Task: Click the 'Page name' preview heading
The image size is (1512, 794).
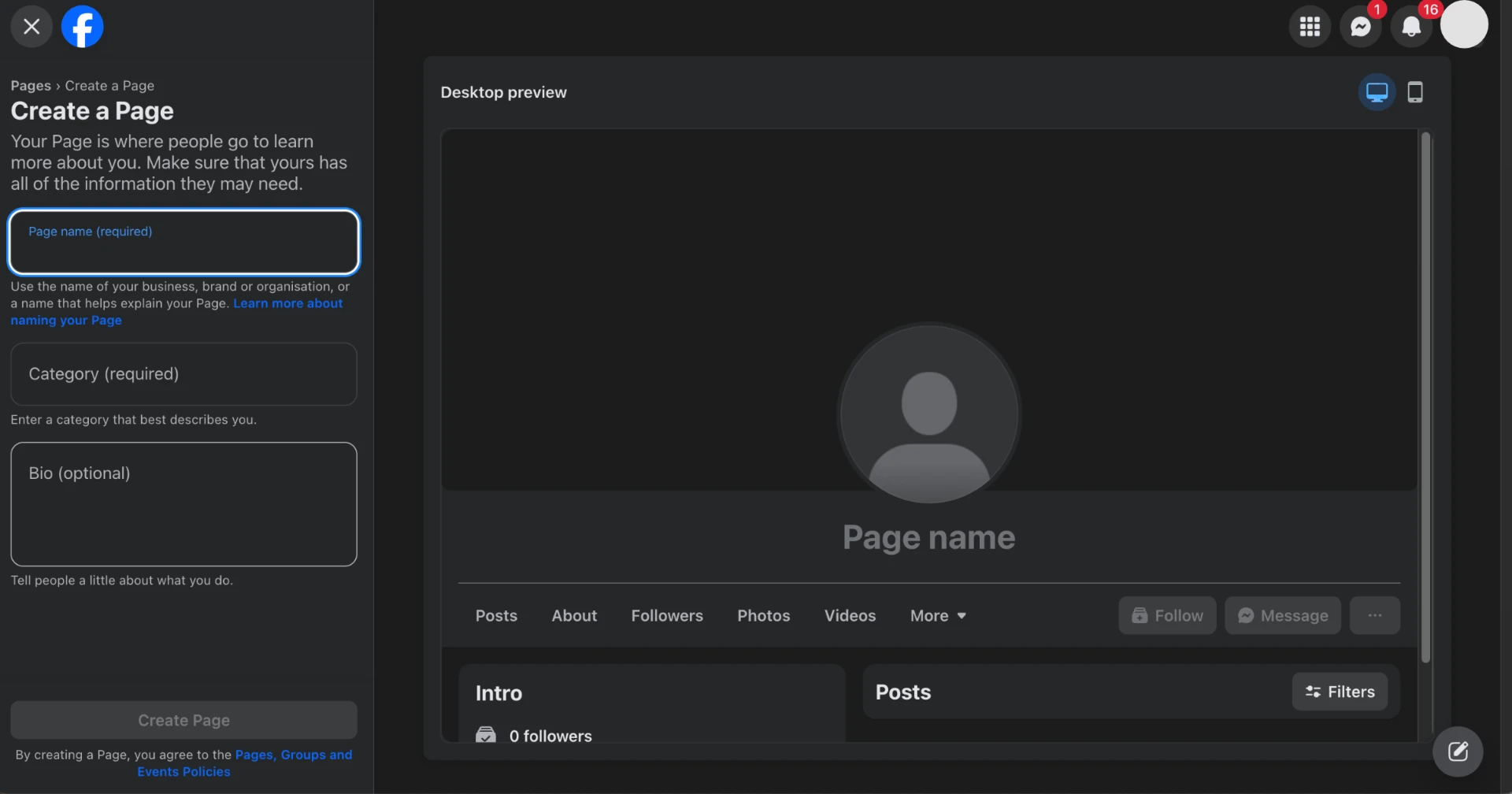Action: click(929, 537)
